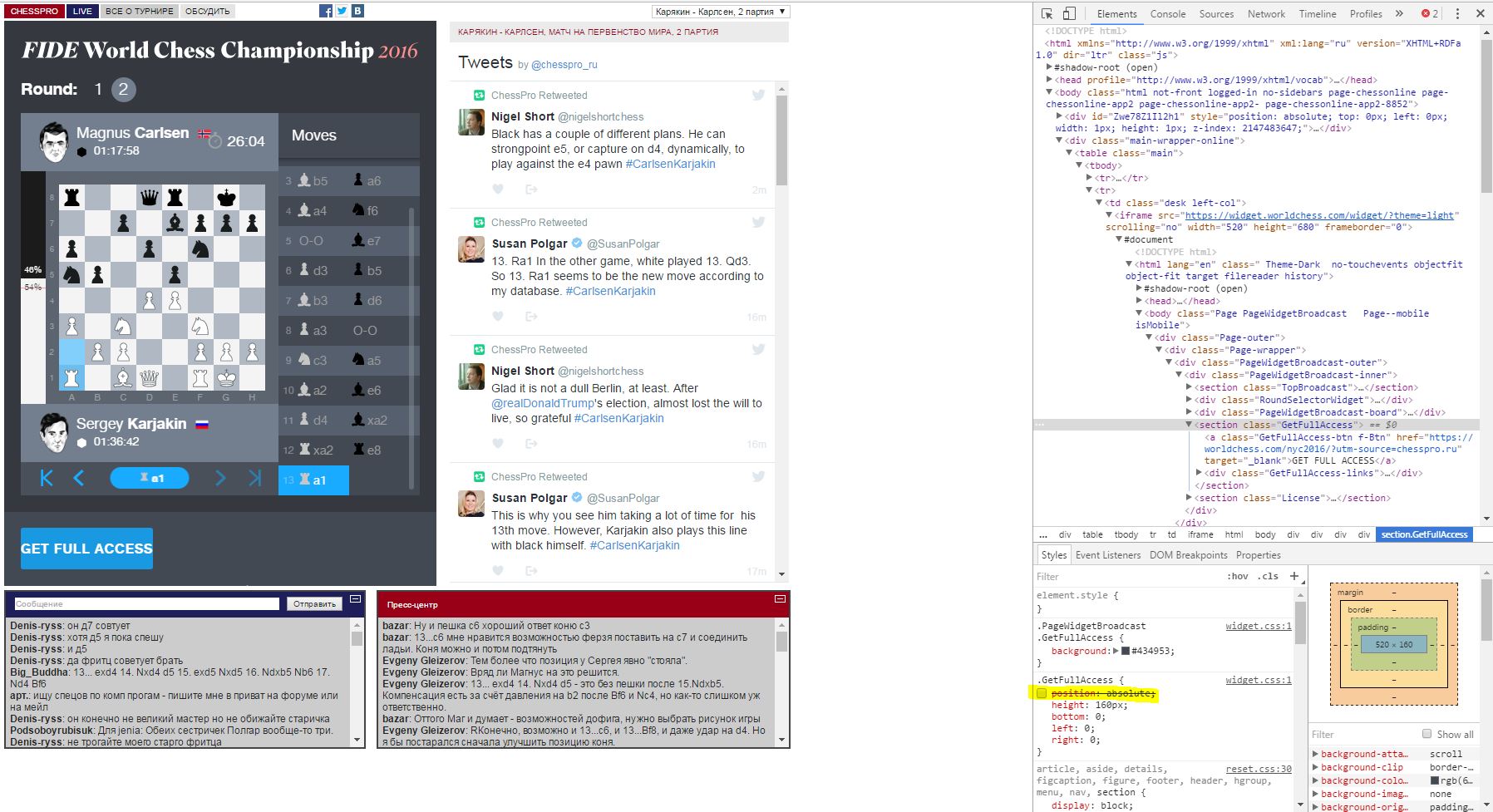This screenshot has height=812, width=1493.
Task: Jump to the first move of the game
Action: click(x=47, y=478)
